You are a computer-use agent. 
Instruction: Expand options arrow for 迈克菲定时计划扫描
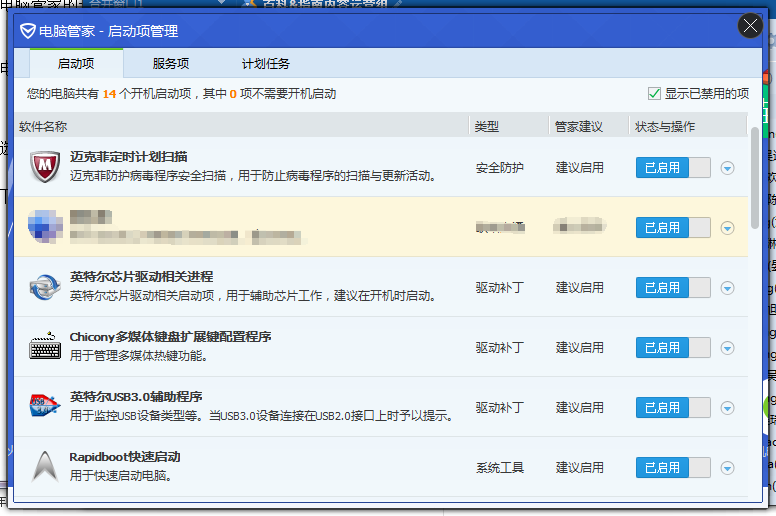727,168
